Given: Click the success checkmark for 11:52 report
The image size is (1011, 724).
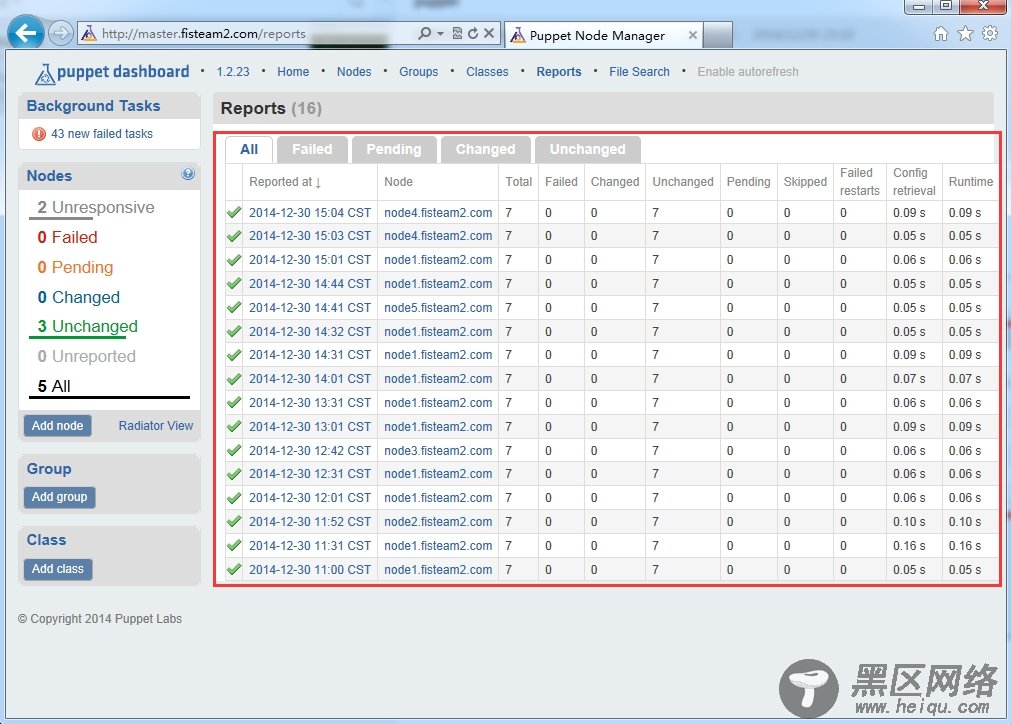Looking at the screenshot, I should tap(234, 522).
